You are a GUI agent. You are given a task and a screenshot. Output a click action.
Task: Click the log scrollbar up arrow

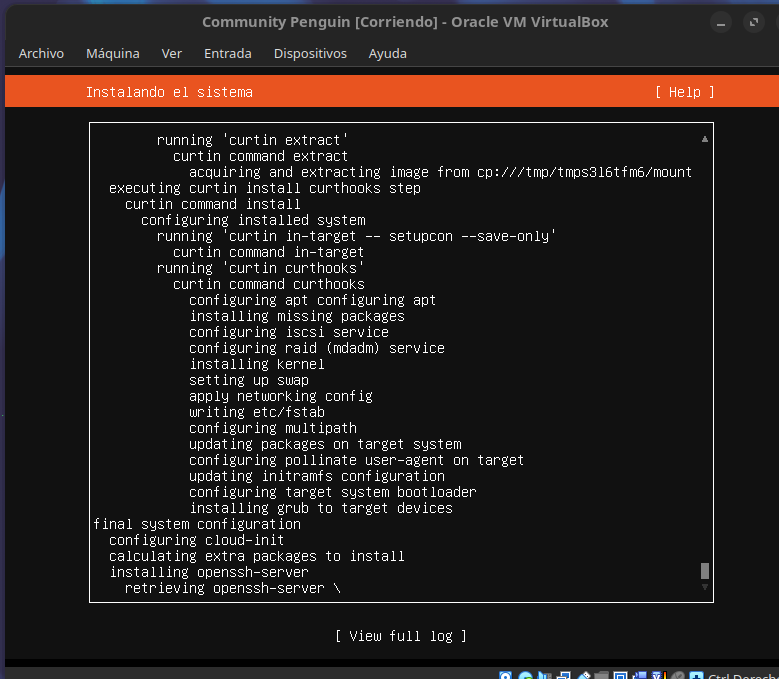[x=704, y=139]
